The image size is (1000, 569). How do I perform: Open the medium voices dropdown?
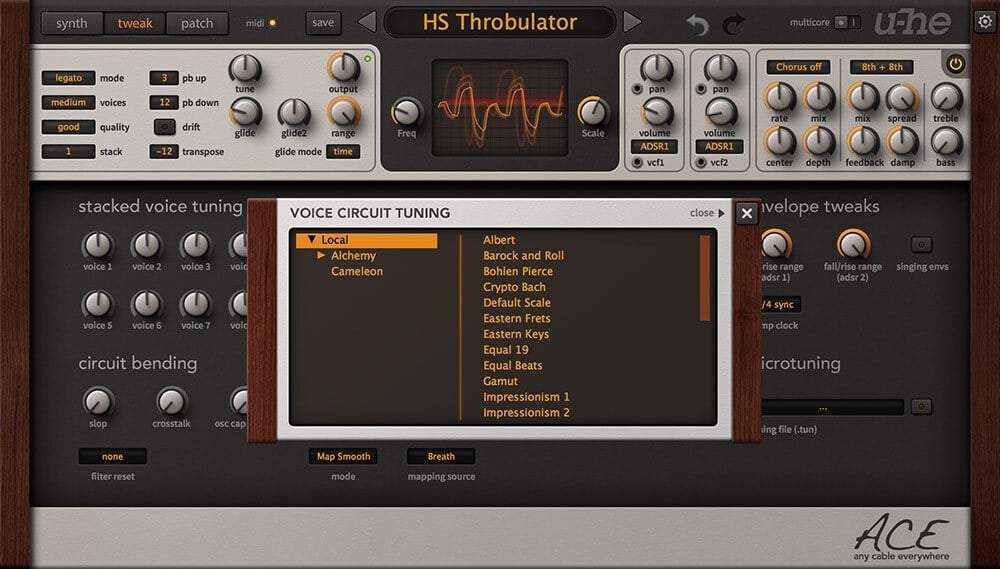click(x=68, y=102)
